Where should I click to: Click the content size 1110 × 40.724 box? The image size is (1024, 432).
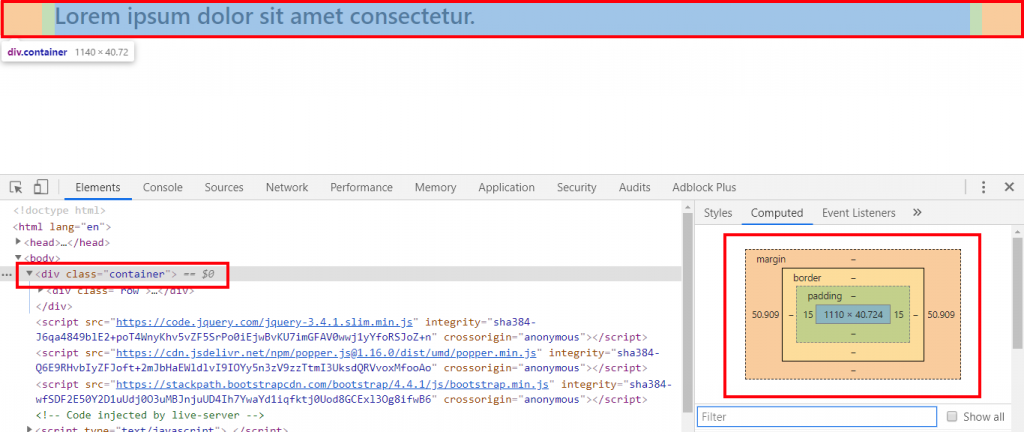(853, 315)
